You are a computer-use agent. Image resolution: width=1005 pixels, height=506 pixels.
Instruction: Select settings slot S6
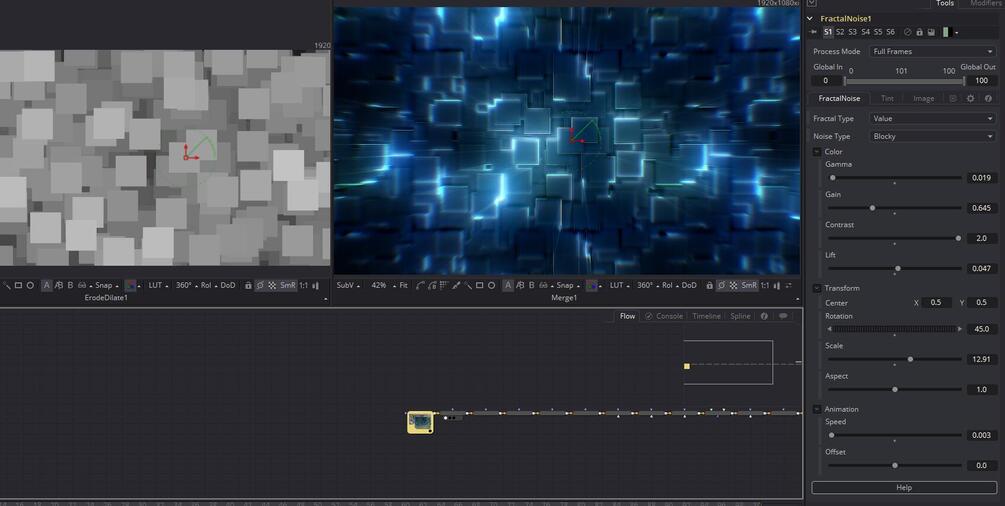(890, 32)
